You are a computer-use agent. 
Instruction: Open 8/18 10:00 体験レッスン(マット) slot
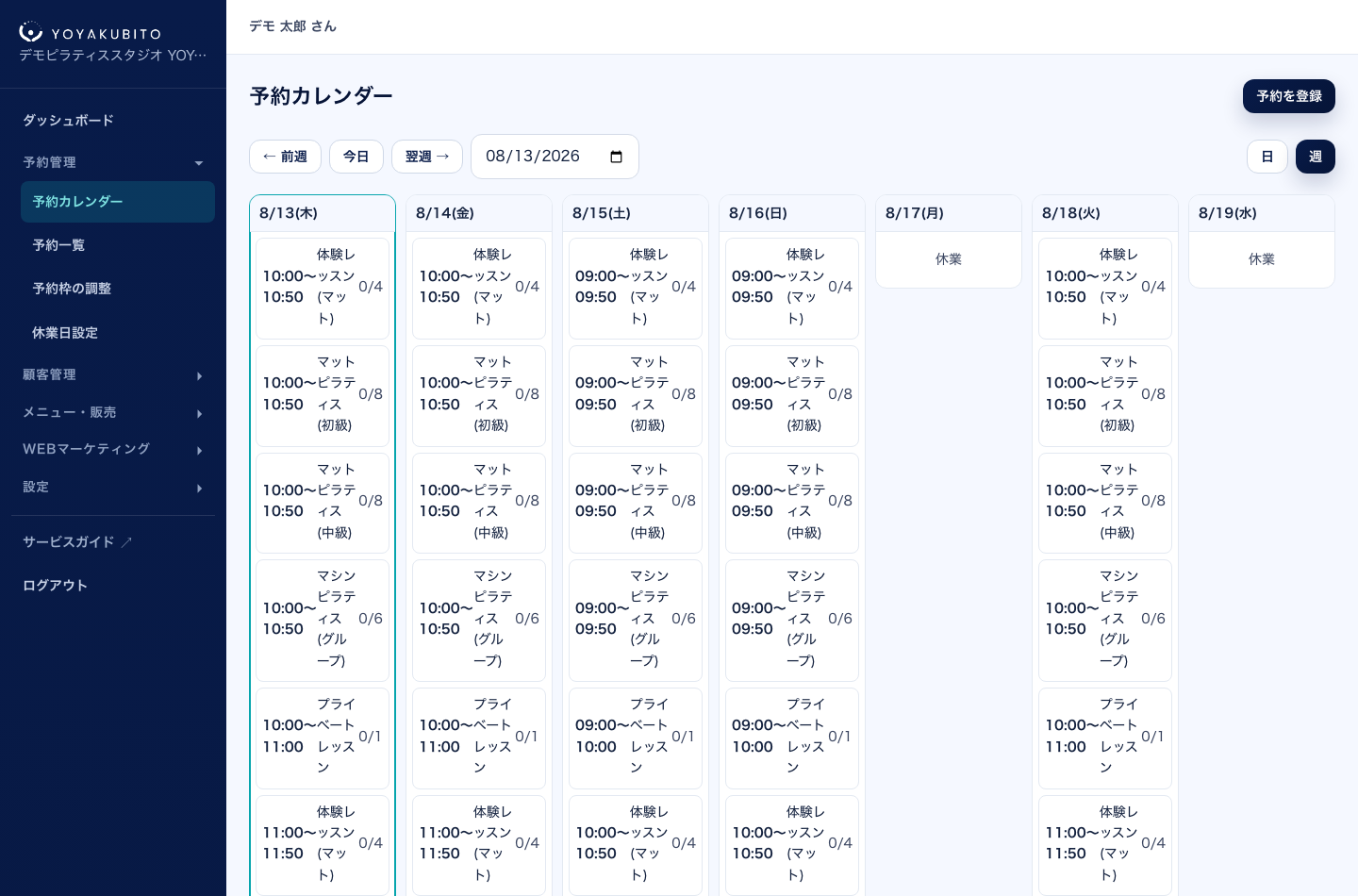click(1105, 289)
